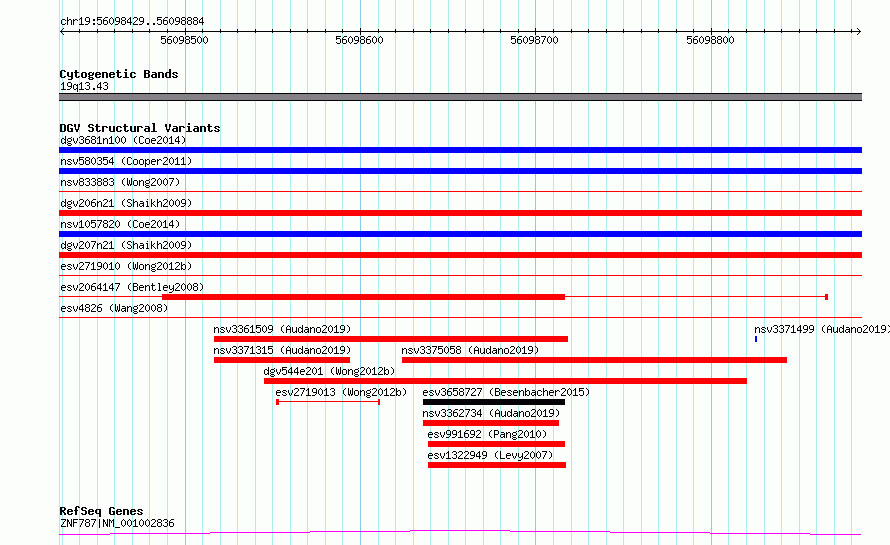Select the red bar under nsv3362734
890x545 pixels.
(491, 423)
